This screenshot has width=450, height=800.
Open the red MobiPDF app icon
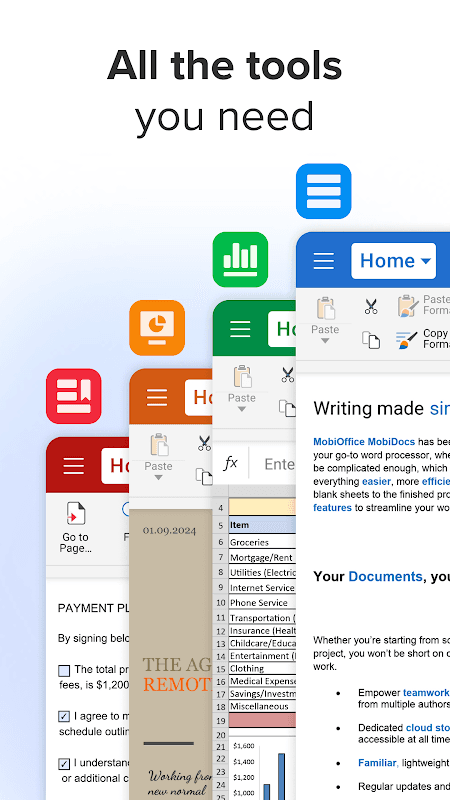[x=73, y=396]
